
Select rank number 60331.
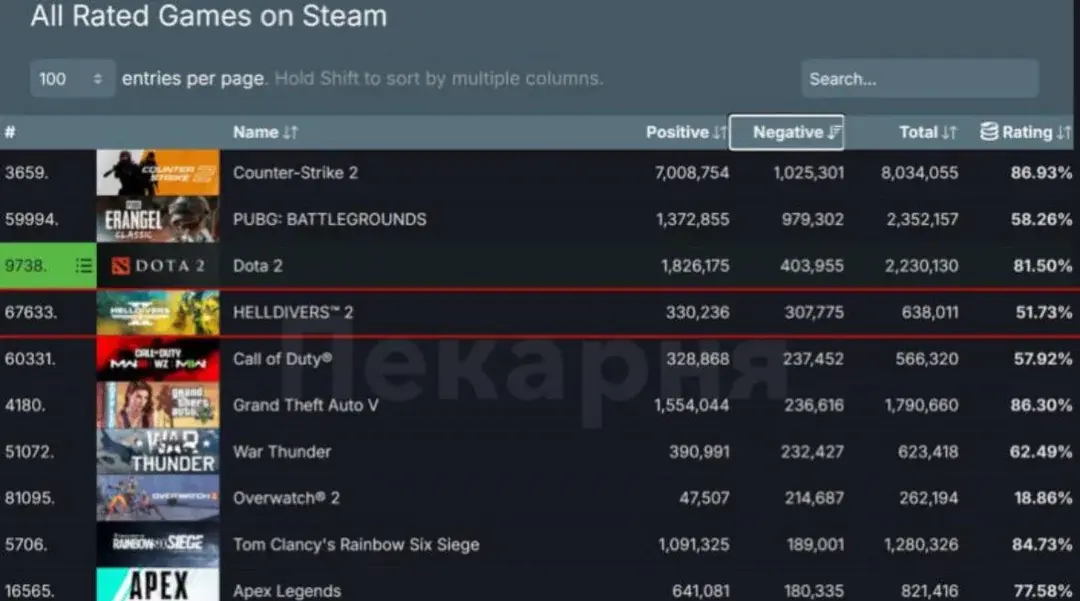30,359
